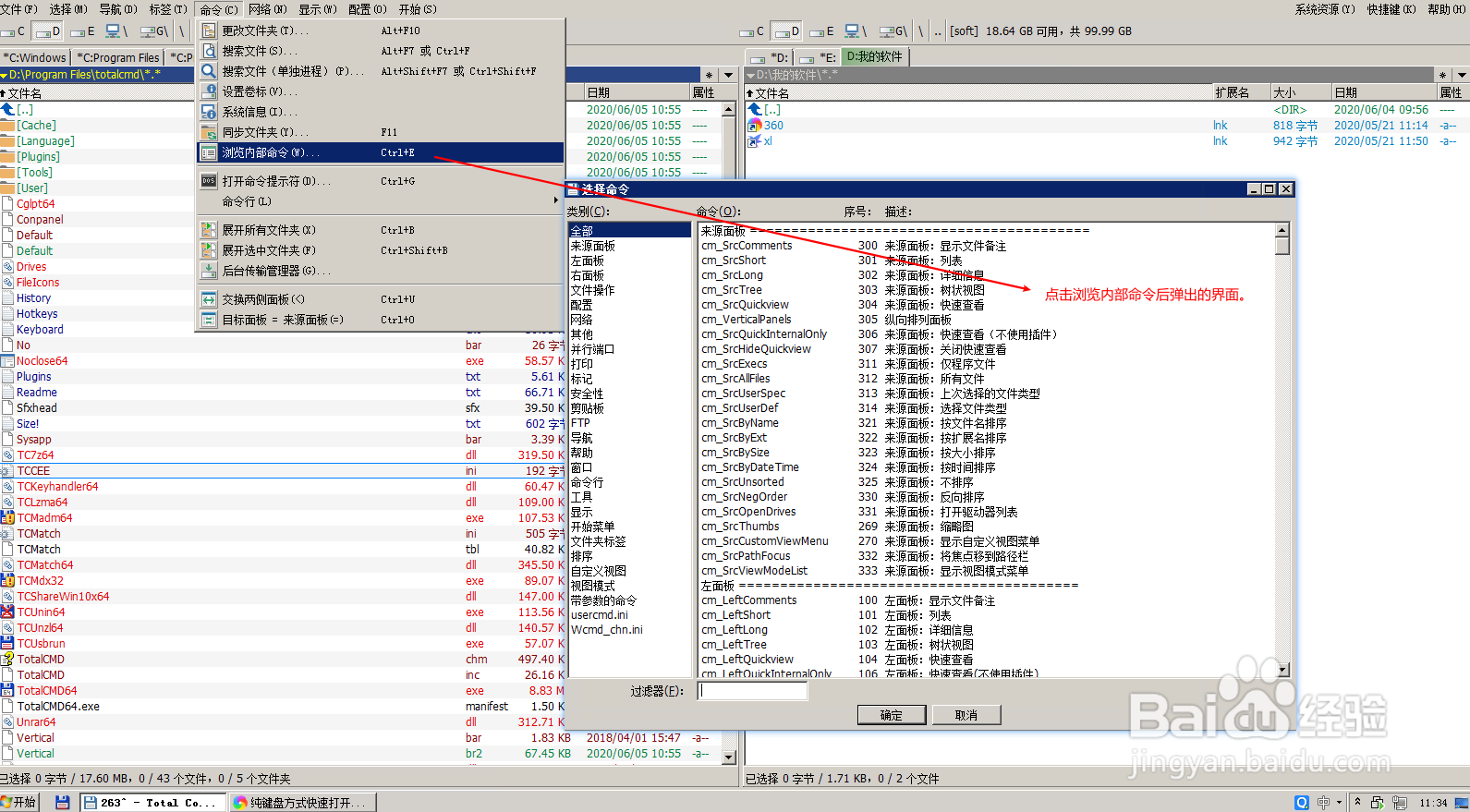Click the 交换两侧面板 icon
This screenshot has width=1470, height=812.
coord(209,299)
